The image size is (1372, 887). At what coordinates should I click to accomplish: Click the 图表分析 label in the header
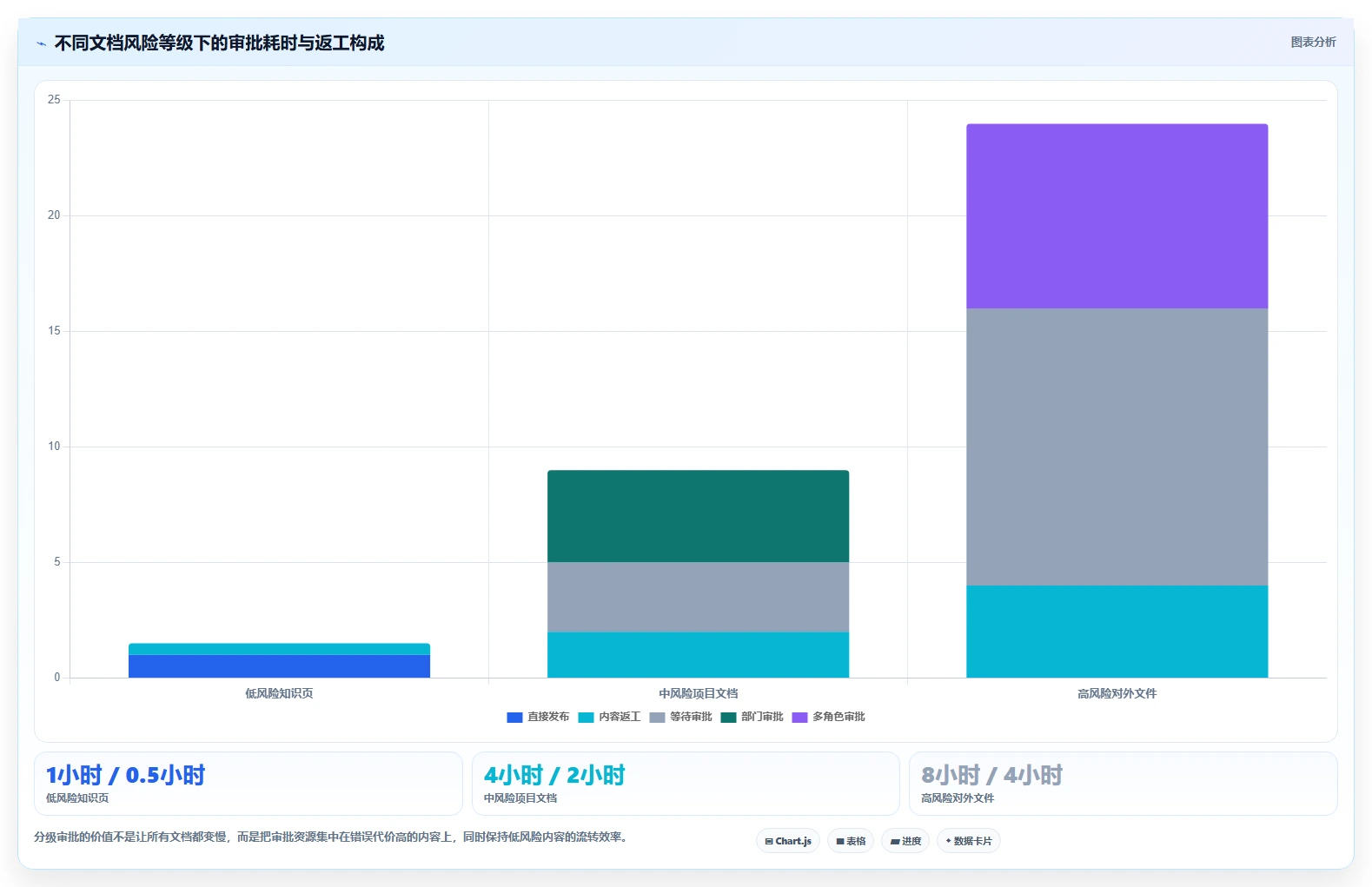pyautogui.click(x=1313, y=42)
